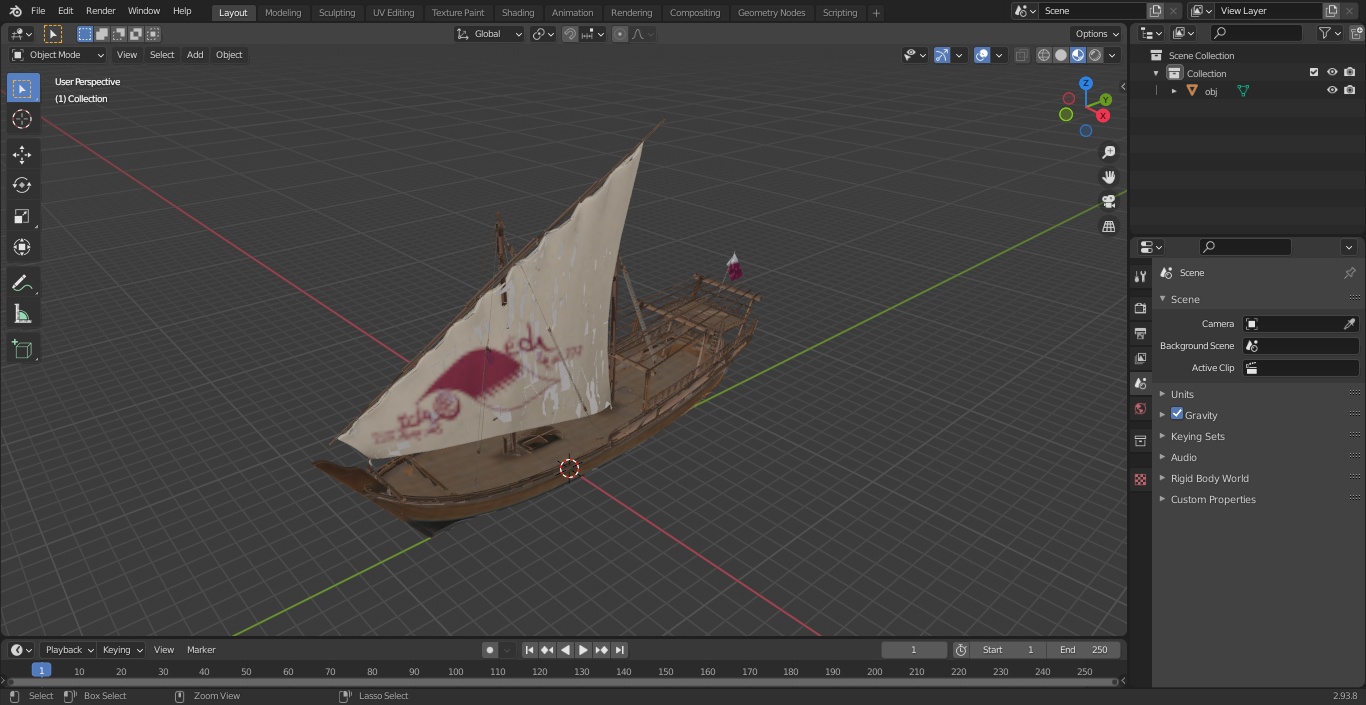Expand the obj tree item
The width and height of the screenshot is (1366, 705).
pyautogui.click(x=1174, y=91)
